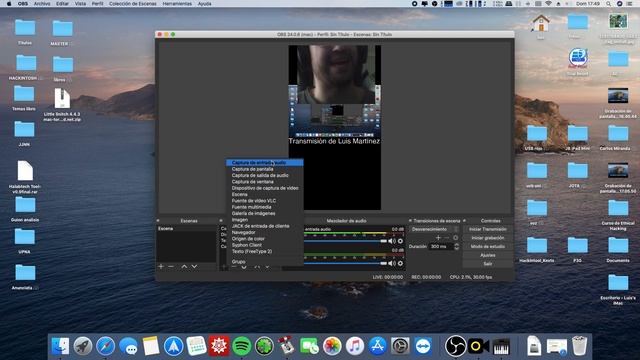Select 'Grupo' at the menu bottom
This screenshot has width=640, height=360.
coord(264,262)
